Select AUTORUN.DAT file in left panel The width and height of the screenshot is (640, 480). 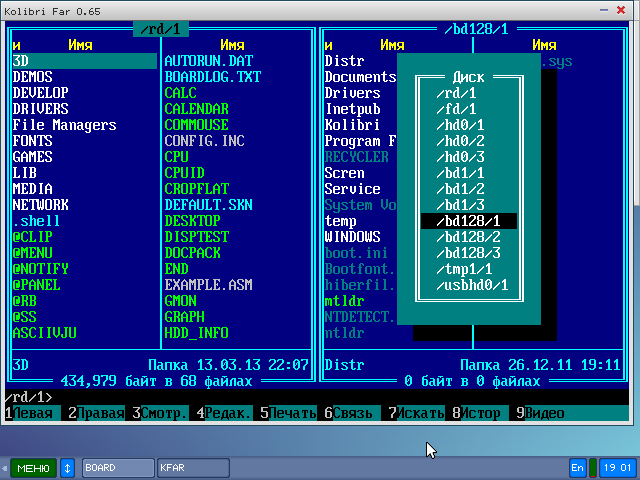point(208,61)
